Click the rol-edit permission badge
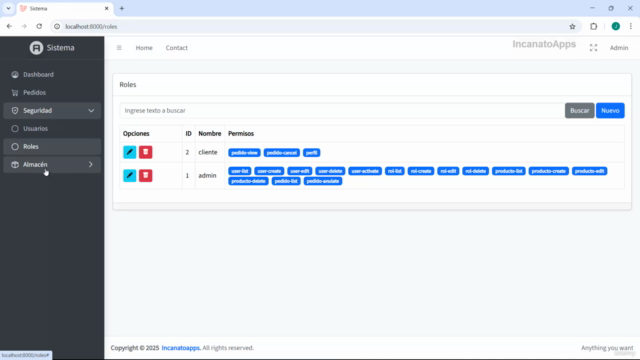Viewport: 640px width, 360px height. [x=448, y=171]
